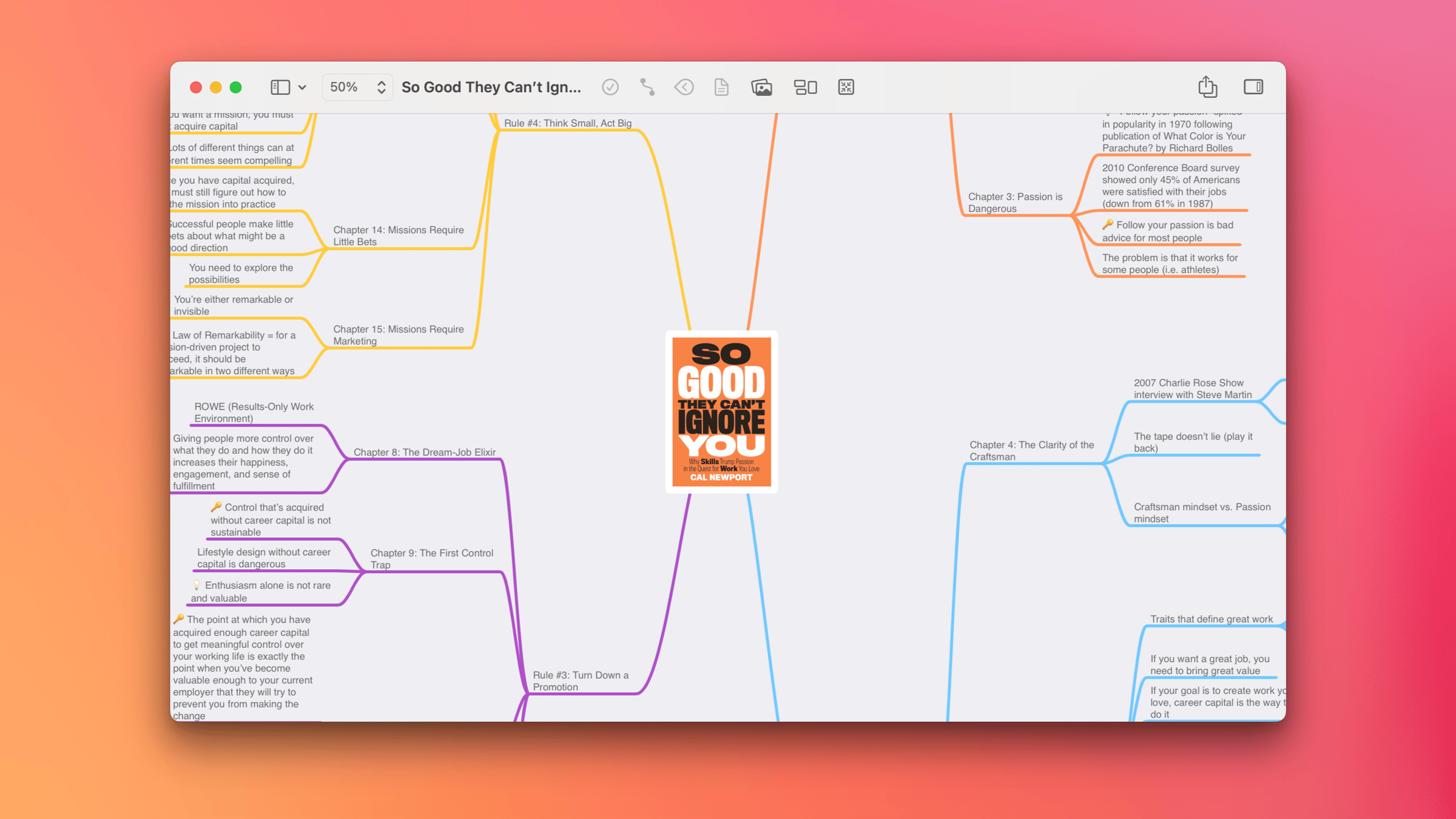The image size is (1456, 819).
Task: Select 'You need to explore the possibilities' node
Action: pyautogui.click(x=241, y=274)
